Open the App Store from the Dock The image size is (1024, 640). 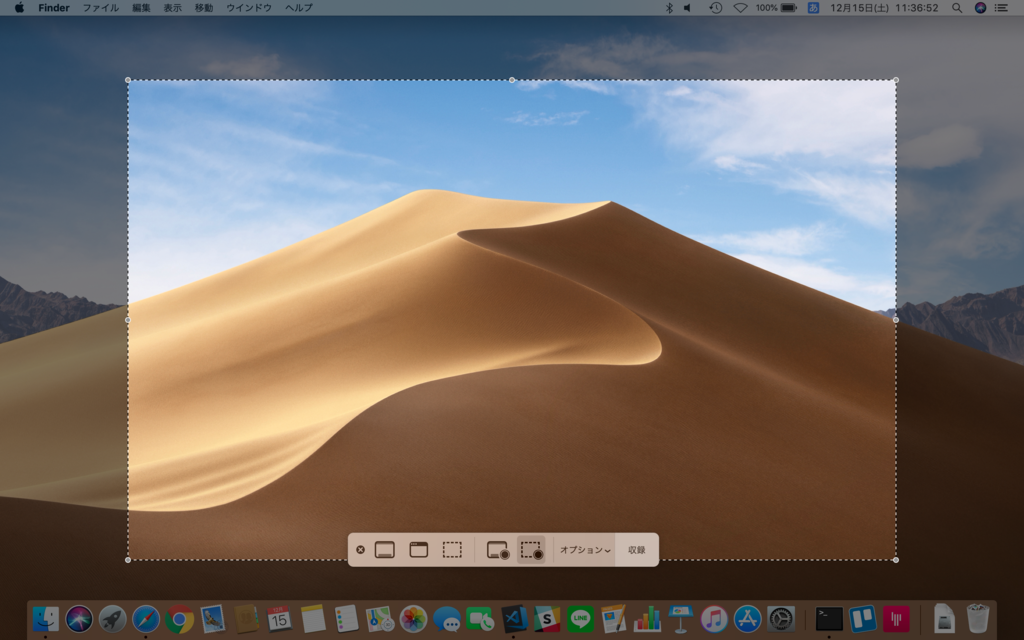click(747, 618)
